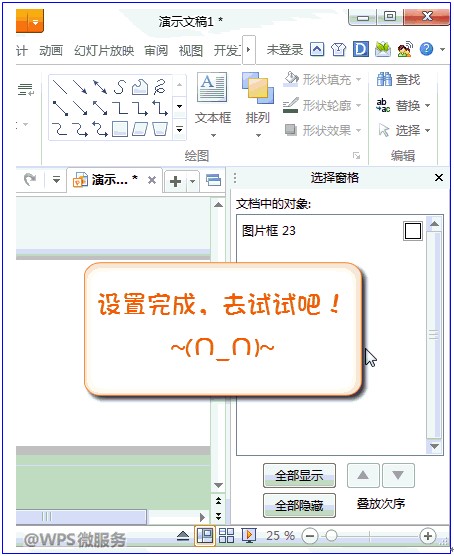Toggle visibility of 图片框 23
This screenshot has height=556, width=454.
click(x=413, y=231)
